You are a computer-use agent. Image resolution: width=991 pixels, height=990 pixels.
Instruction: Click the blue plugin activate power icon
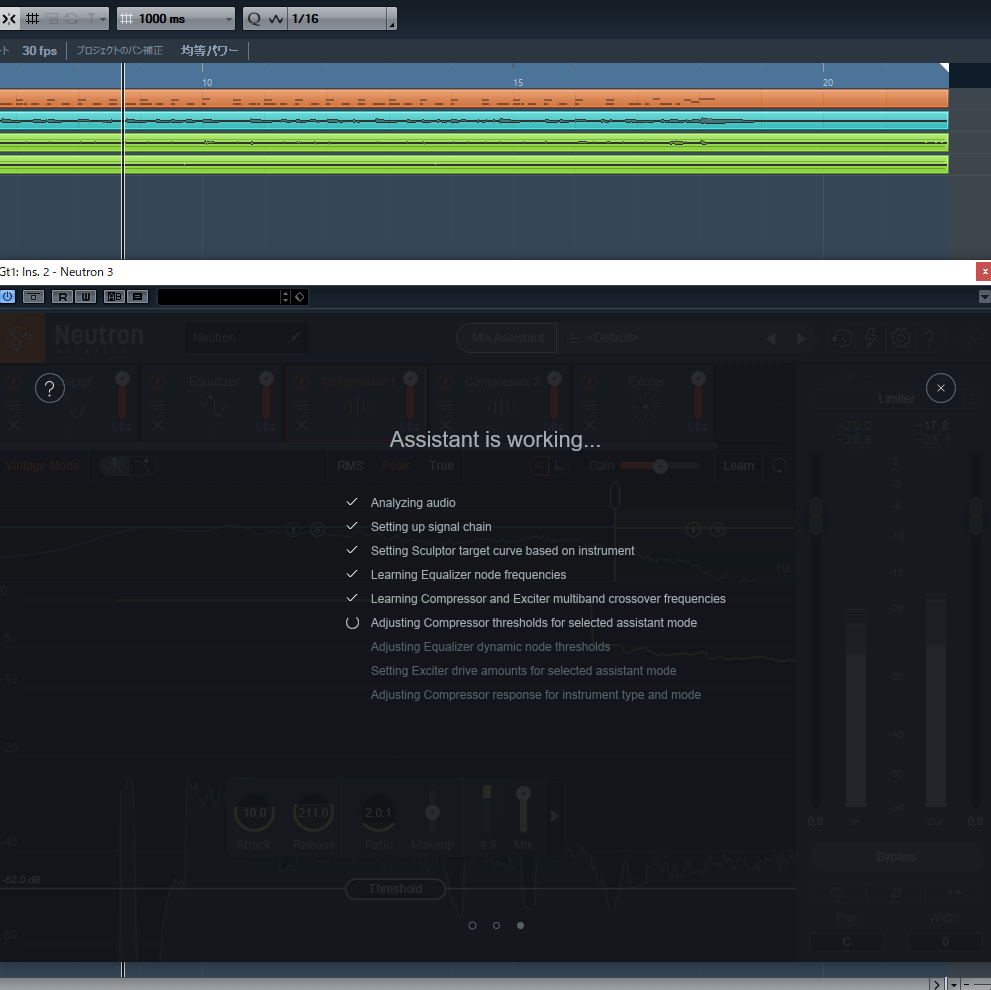(x=8, y=296)
